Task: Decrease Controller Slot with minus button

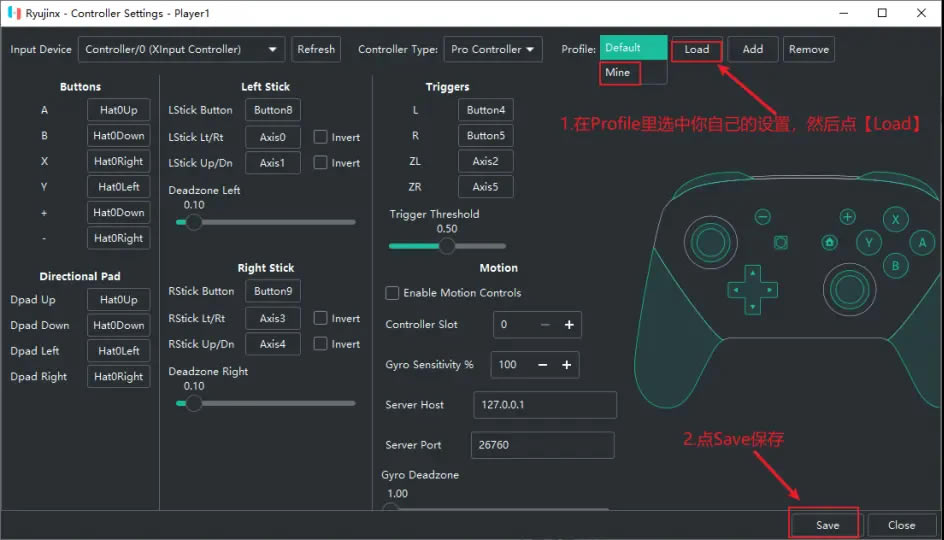Action: pos(545,324)
